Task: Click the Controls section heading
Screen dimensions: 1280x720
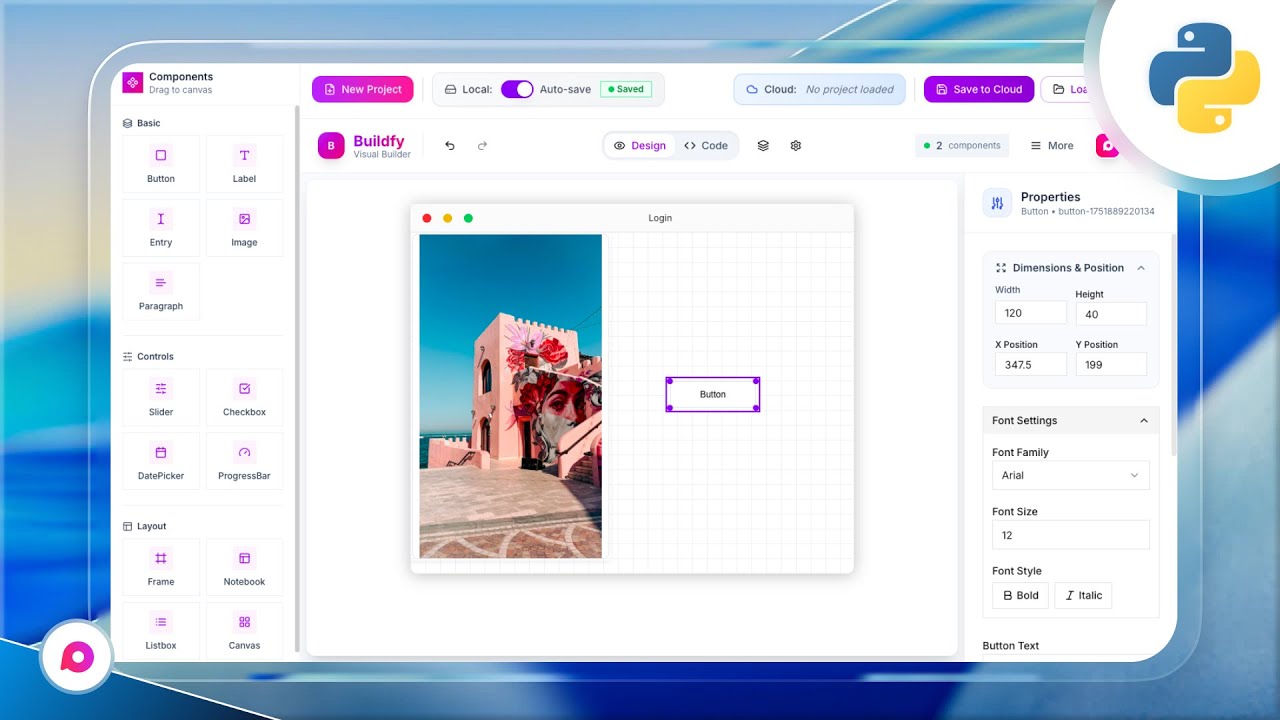Action: click(x=155, y=357)
